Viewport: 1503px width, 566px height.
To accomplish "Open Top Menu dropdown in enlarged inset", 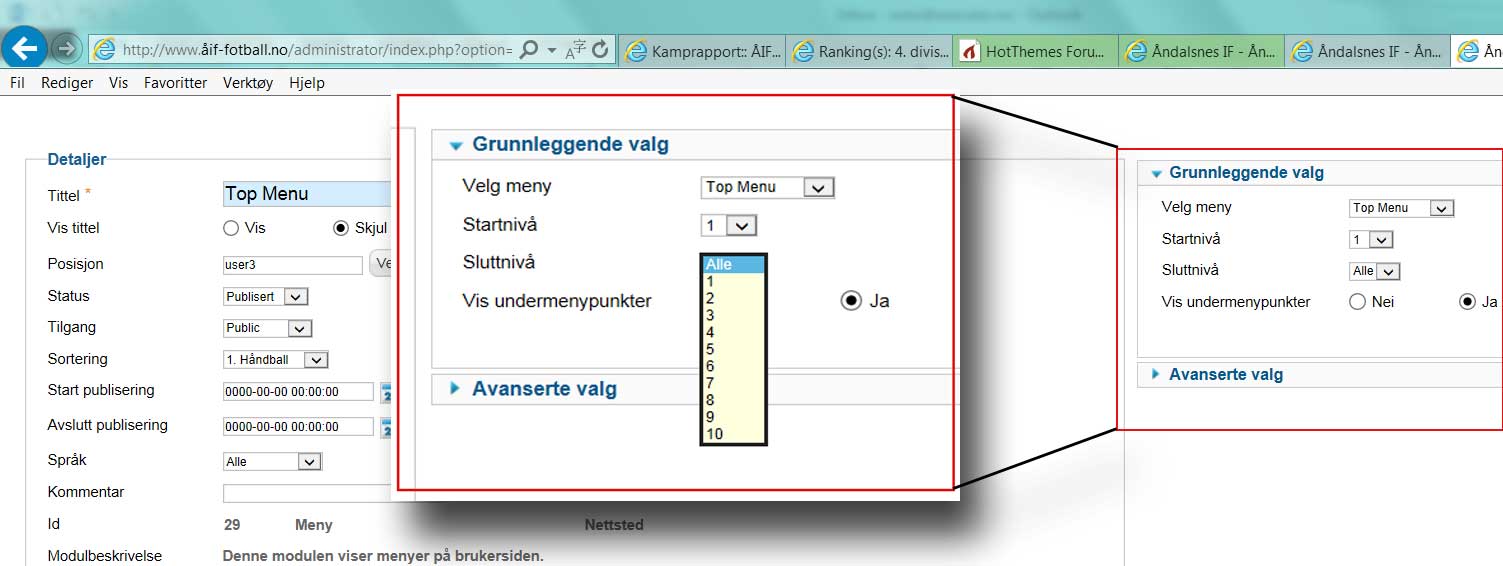I will point(768,187).
